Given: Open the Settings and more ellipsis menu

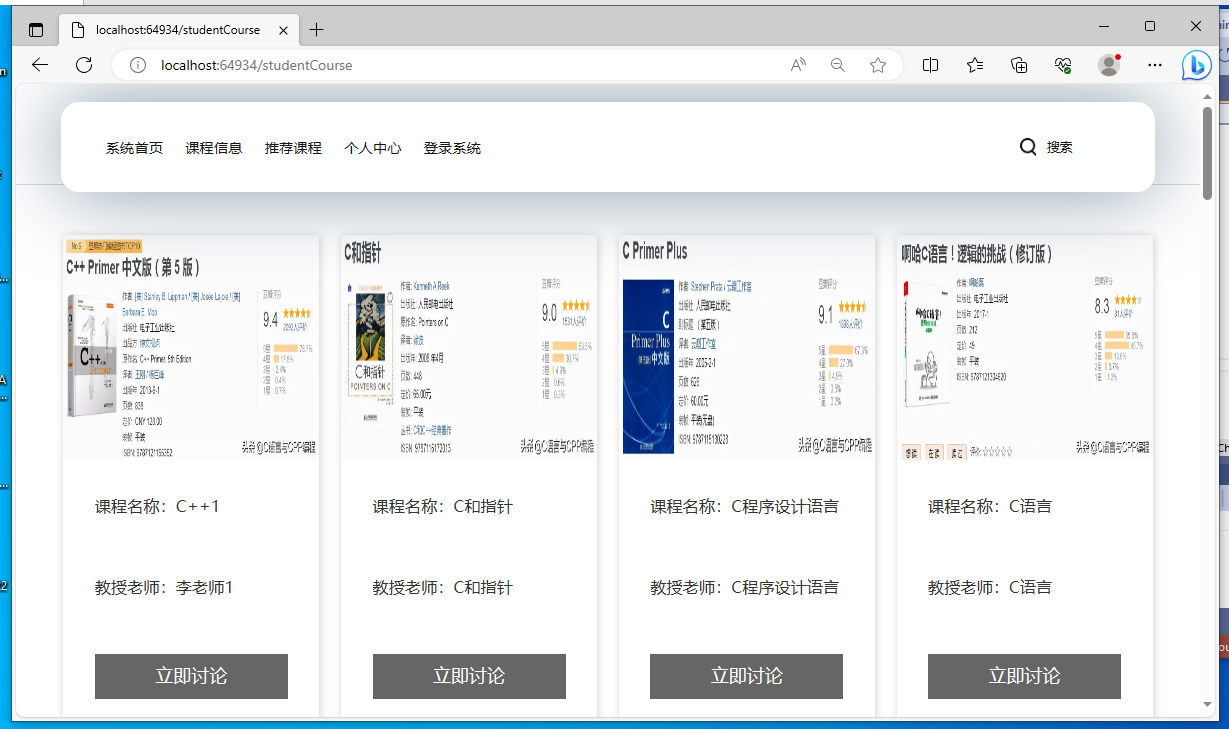Looking at the screenshot, I should 1155,65.
